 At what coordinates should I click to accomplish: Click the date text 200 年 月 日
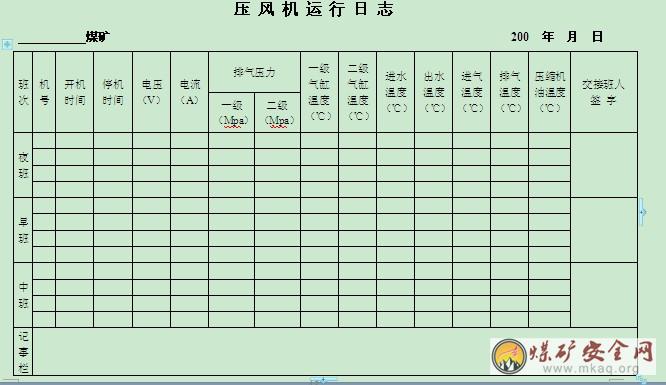coord(557,37)
